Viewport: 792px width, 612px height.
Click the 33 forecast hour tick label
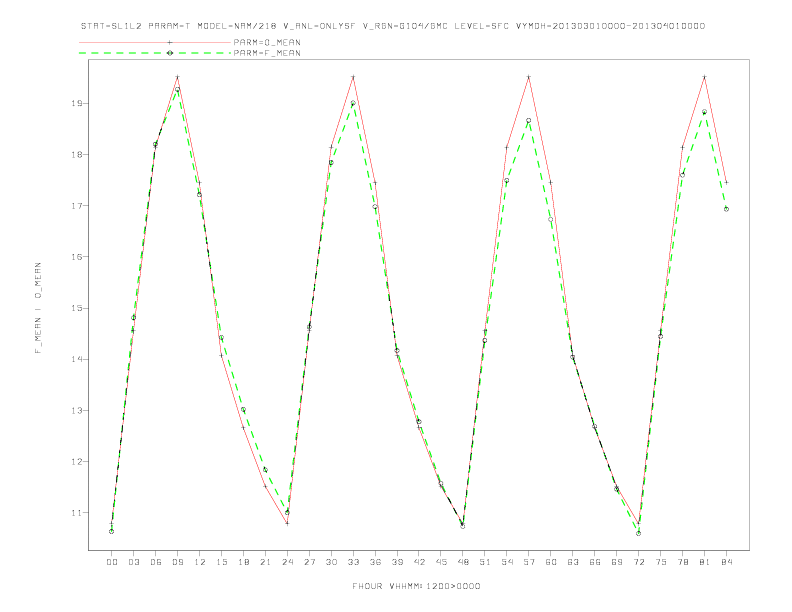(x=353, y=562)
